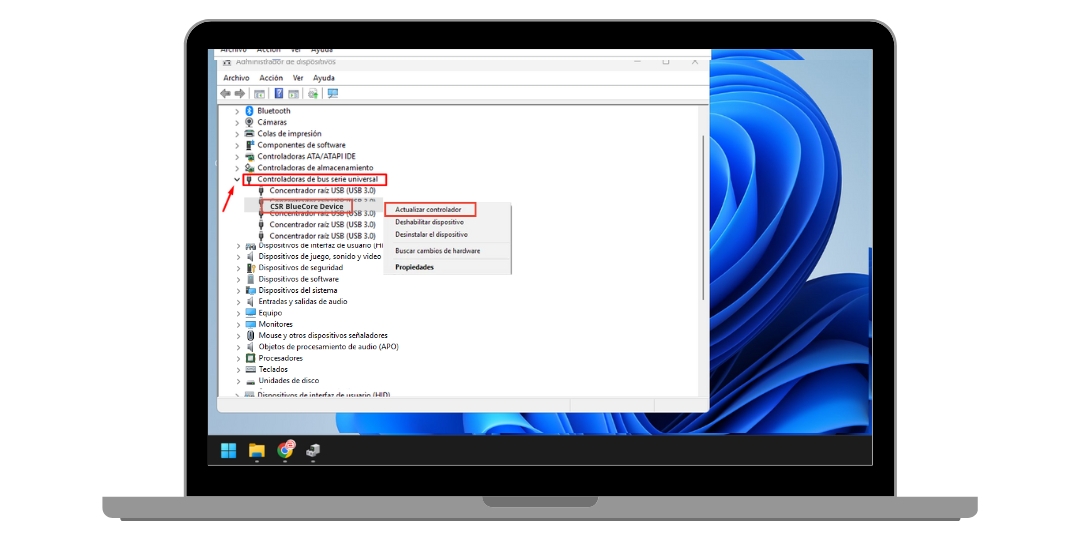The image size is (1080, 540).
Task: Open Chrome from the taskbar
Action: click(285, 450)
